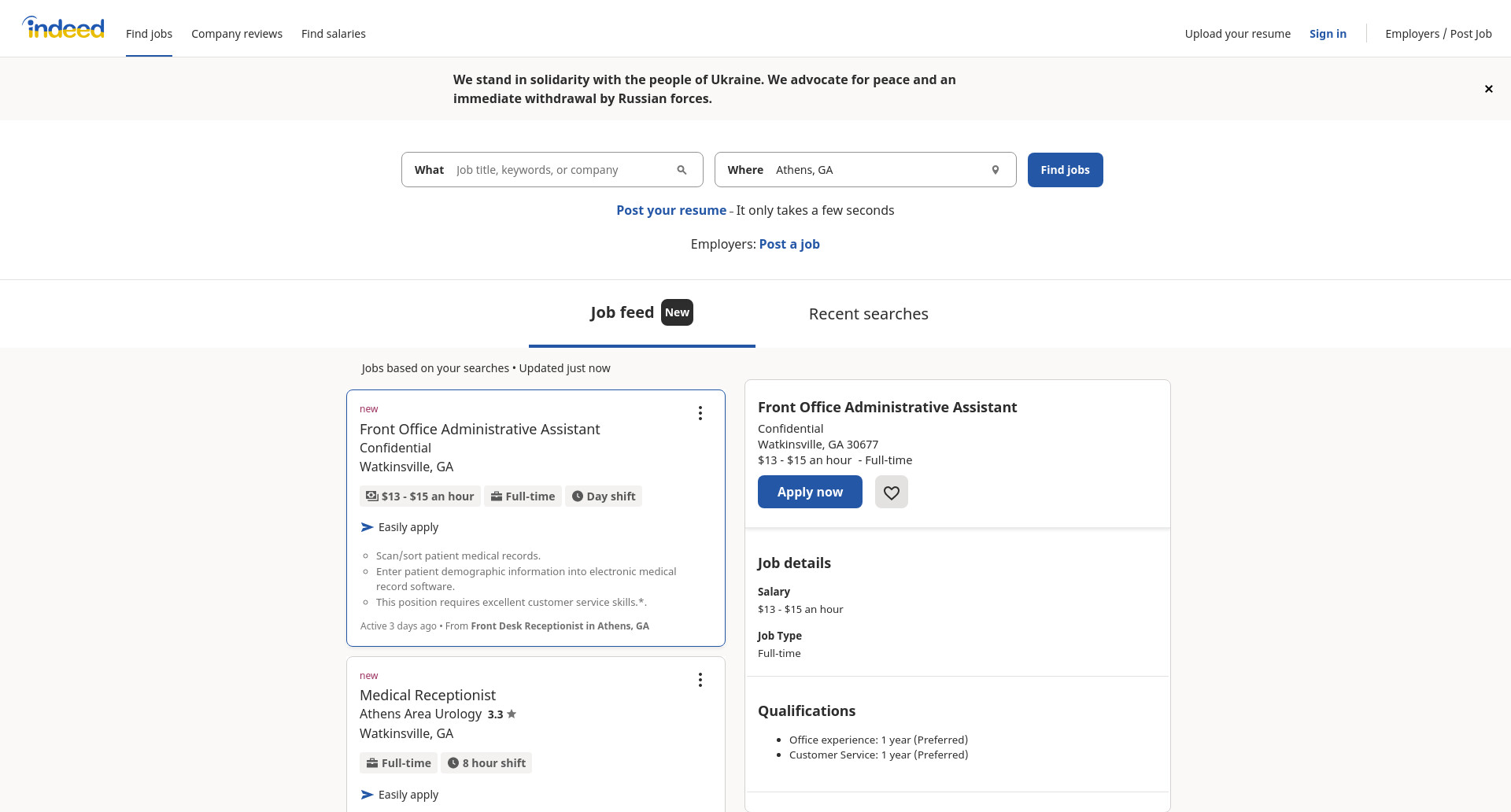
Task: Click Athens Area Urology company name
Action: click(x=420, y=714)
